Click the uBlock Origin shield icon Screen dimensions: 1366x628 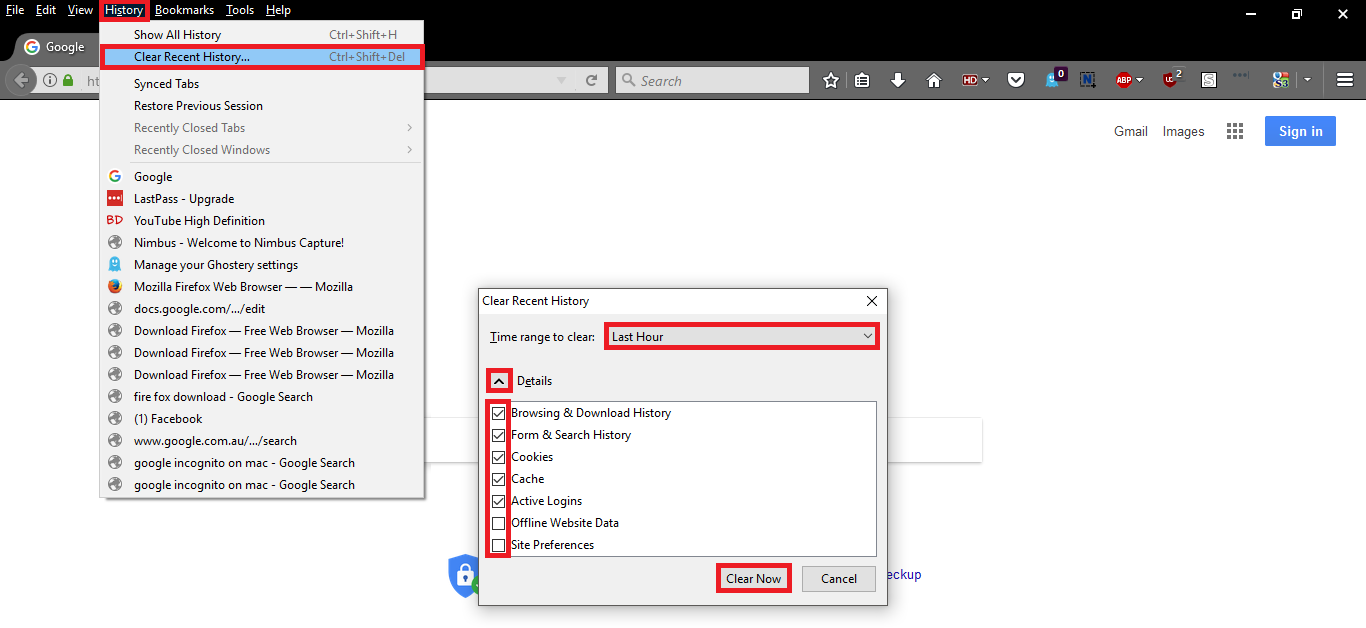click(1170, 80)
